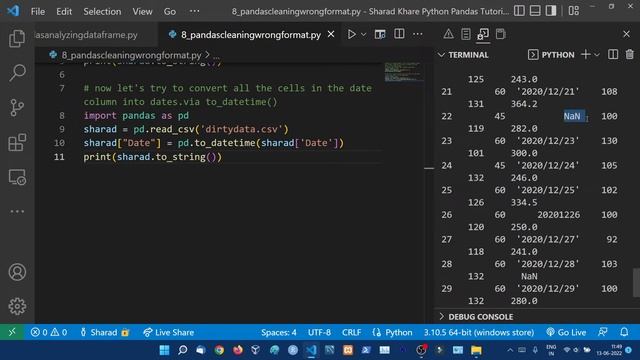Show more menu items via title bar ellipsis

(x=195, y=11)
